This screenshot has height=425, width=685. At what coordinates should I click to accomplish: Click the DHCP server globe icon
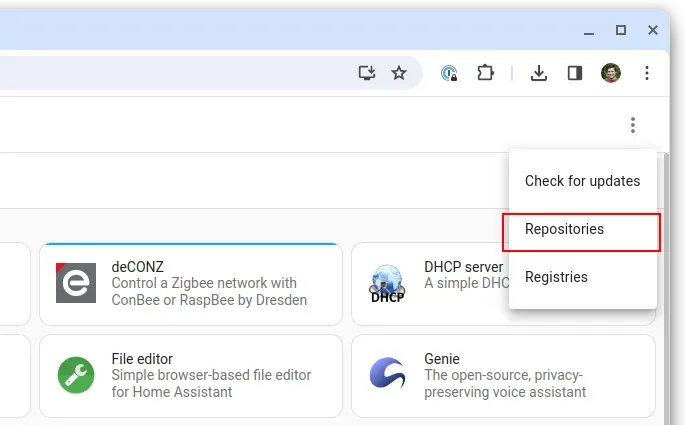pyautogui.click(x=387, y=283)
